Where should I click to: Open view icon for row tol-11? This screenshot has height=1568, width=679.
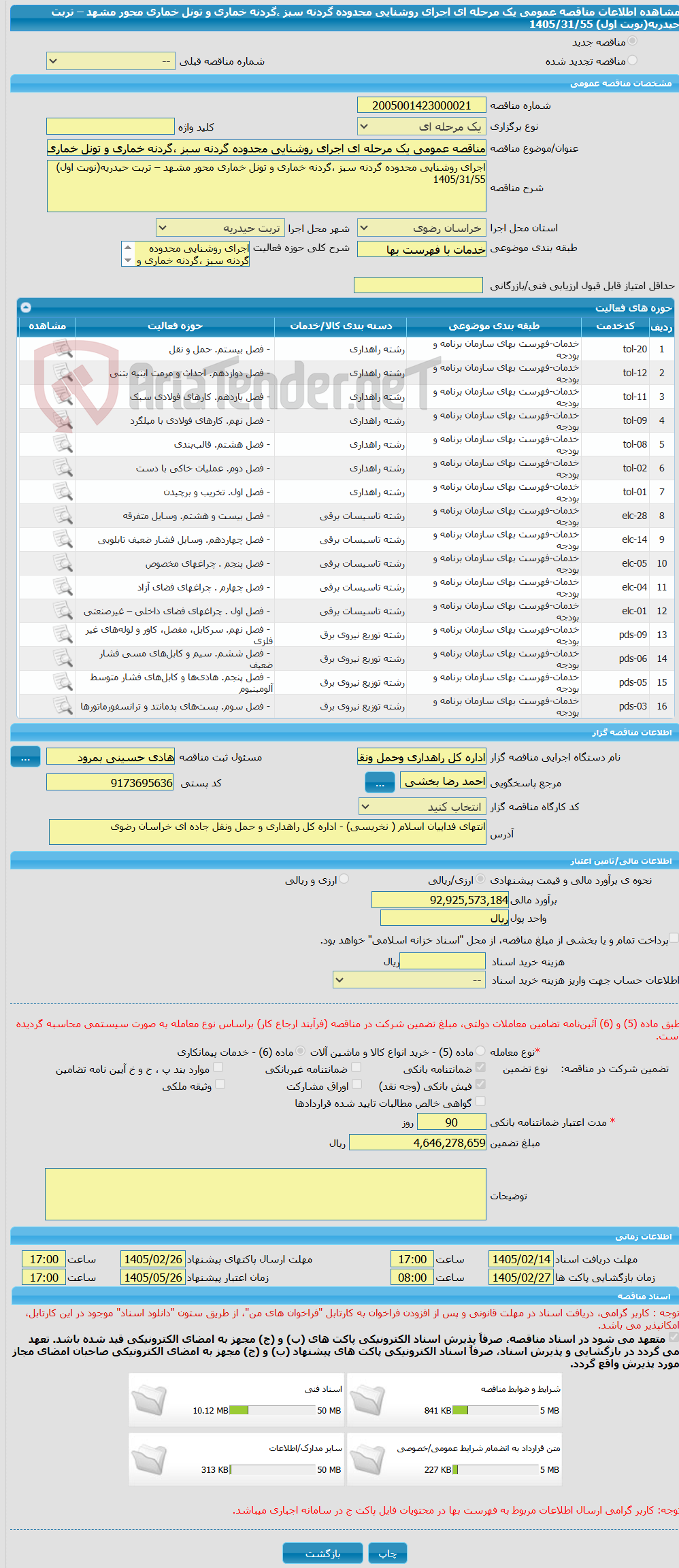click(63, 397)
